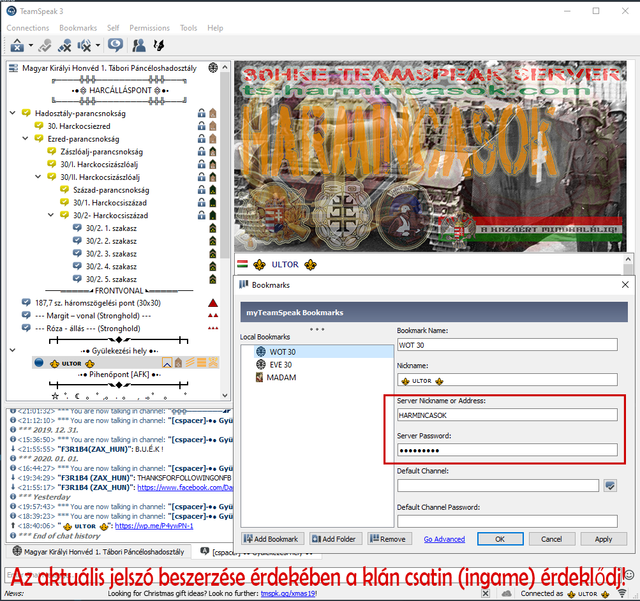Select the ULTOR client in the channel tree
The image size is (640, 601).
72,363
